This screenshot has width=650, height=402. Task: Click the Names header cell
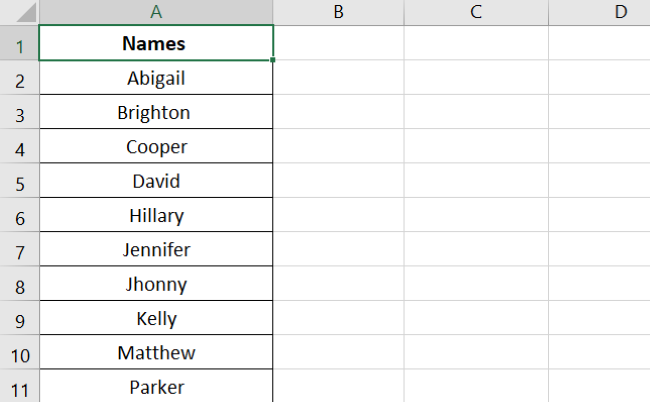pos(155,44)
